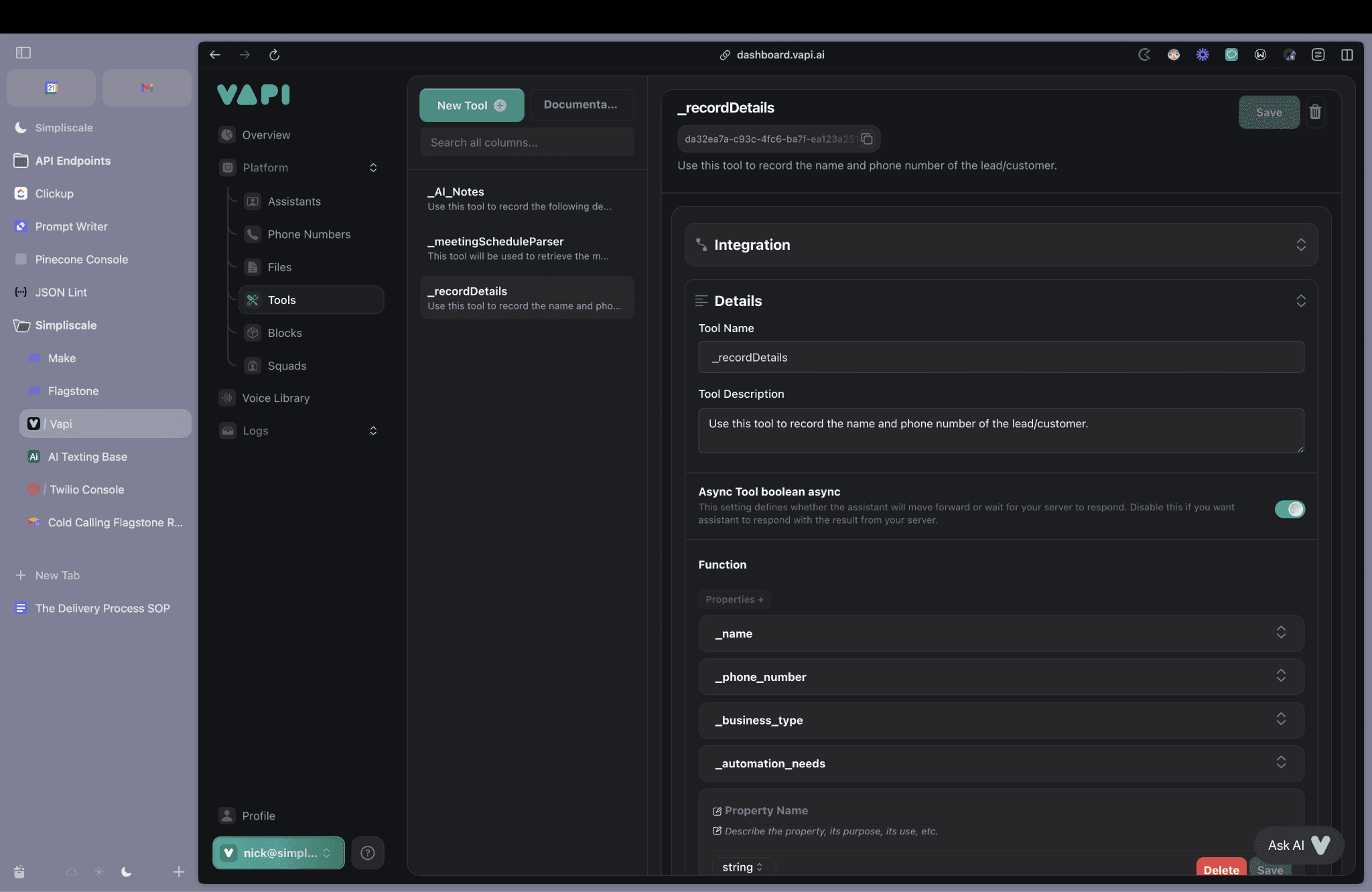
Task: Expand the Logs section
Action: point(373,431)
